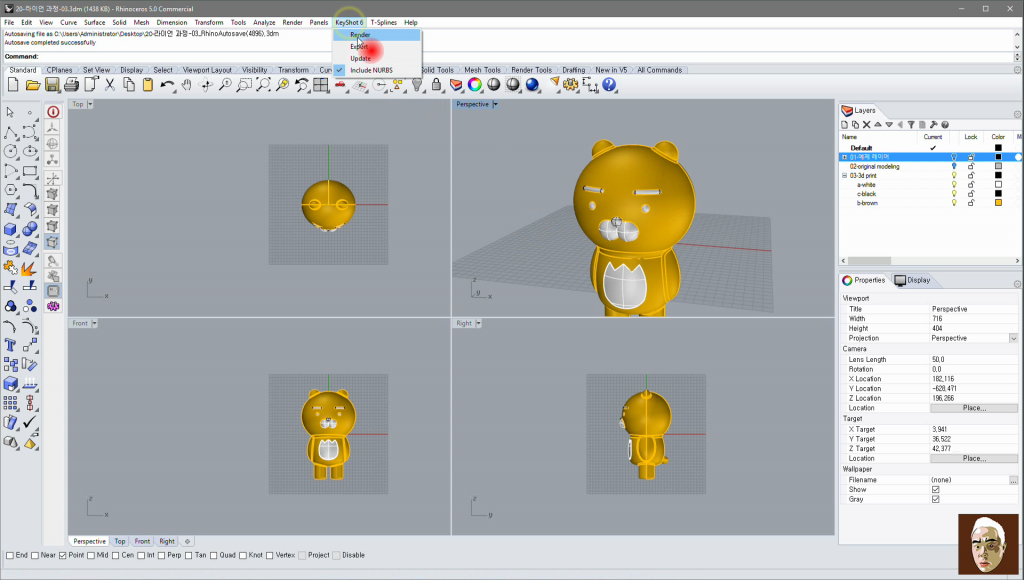Screen dimensions: 1024x580
Task: Open the Perspective viewport dropdown arrow
Action: pyautogui.click(x=495, y=105)
